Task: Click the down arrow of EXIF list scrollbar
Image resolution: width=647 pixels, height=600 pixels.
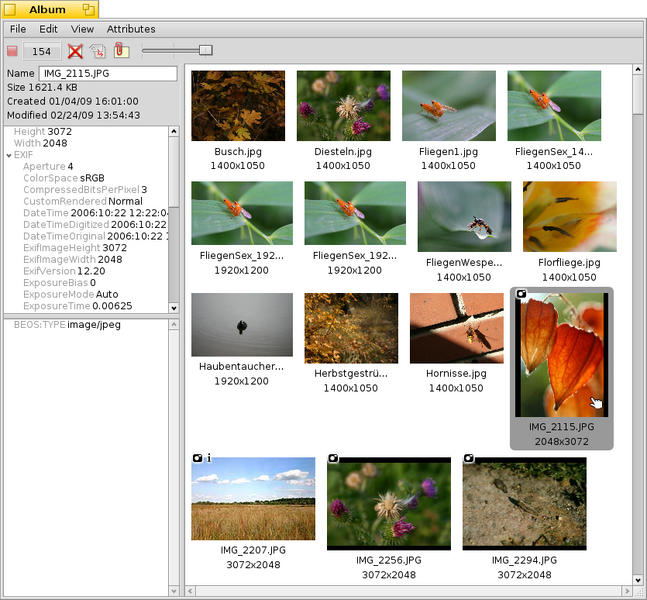Action: [174, 308]
